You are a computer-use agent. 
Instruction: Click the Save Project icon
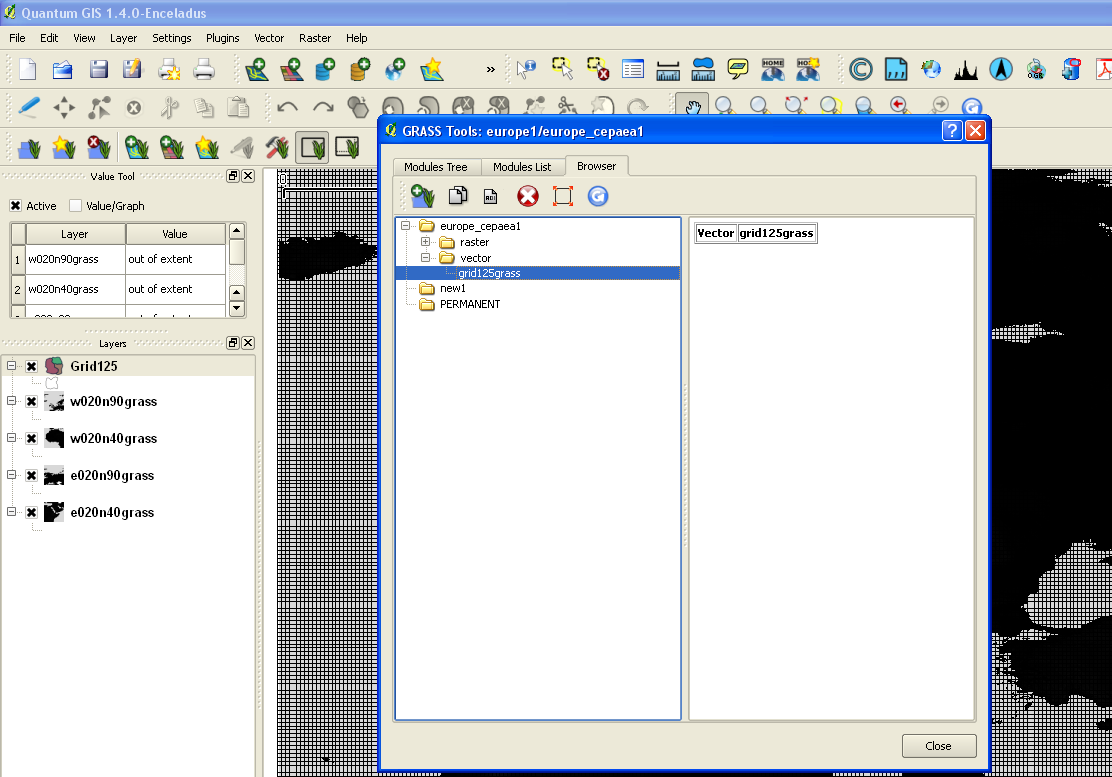98,69
